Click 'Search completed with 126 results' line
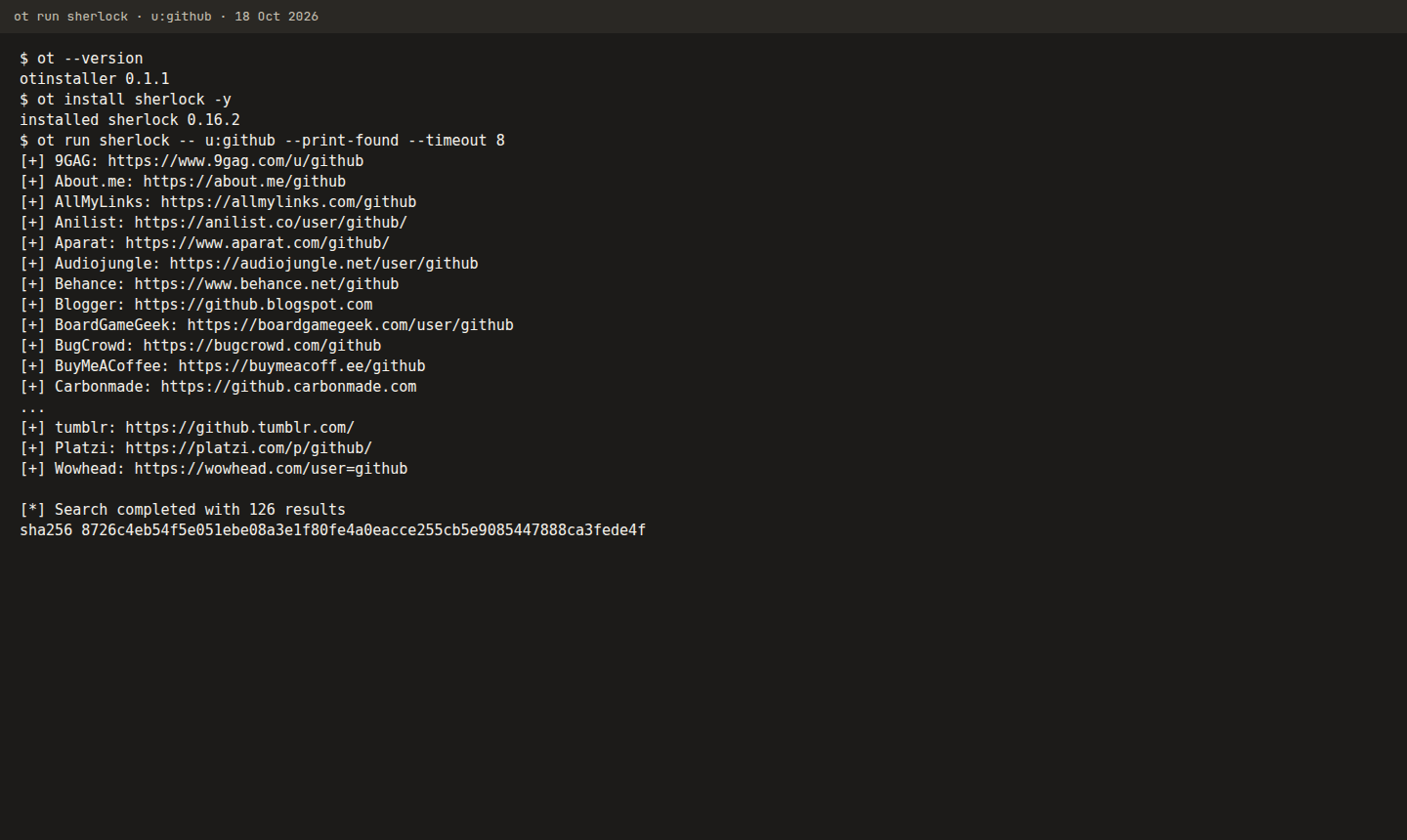Viewport: 1407px width, 840px height. coord(183,510)
